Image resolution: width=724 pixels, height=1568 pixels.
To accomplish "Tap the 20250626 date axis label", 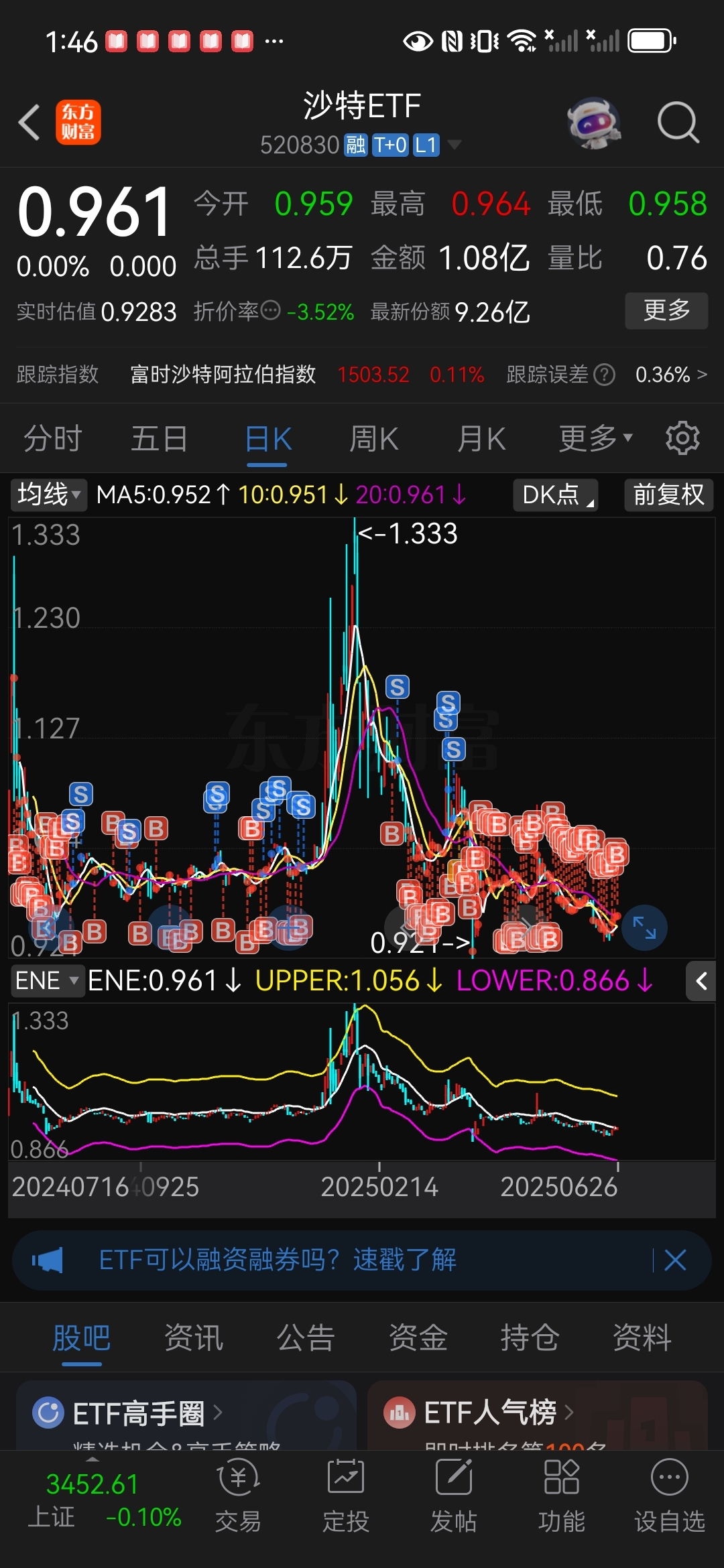I will point(559,1187).
